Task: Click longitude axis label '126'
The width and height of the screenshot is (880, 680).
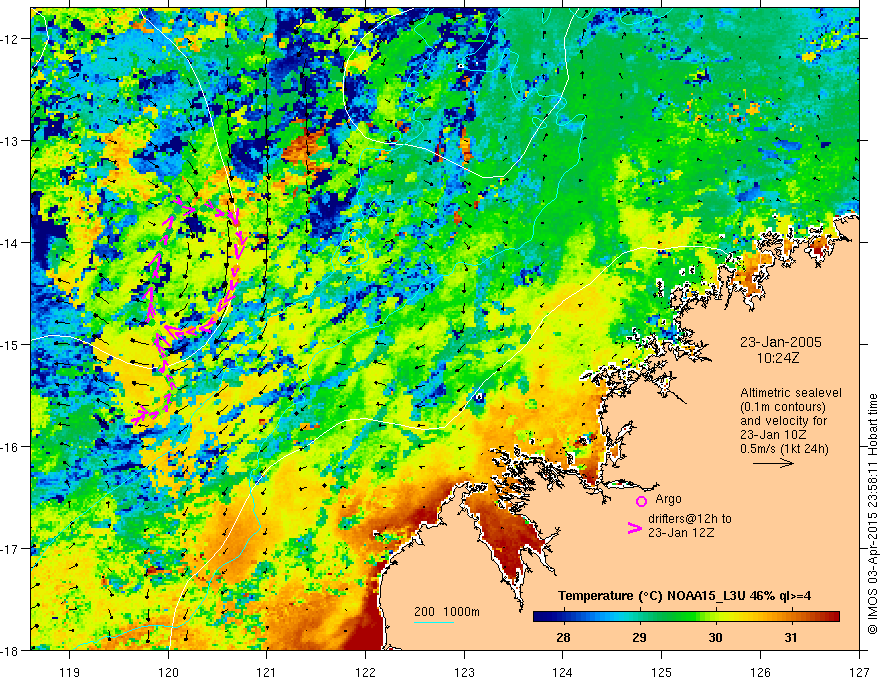Action: (x=760, y=672)
